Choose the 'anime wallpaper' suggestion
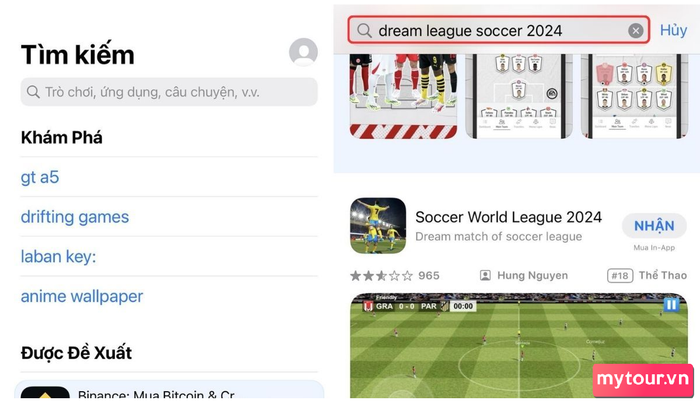700x405 pixels. click(x=82, y=296)
